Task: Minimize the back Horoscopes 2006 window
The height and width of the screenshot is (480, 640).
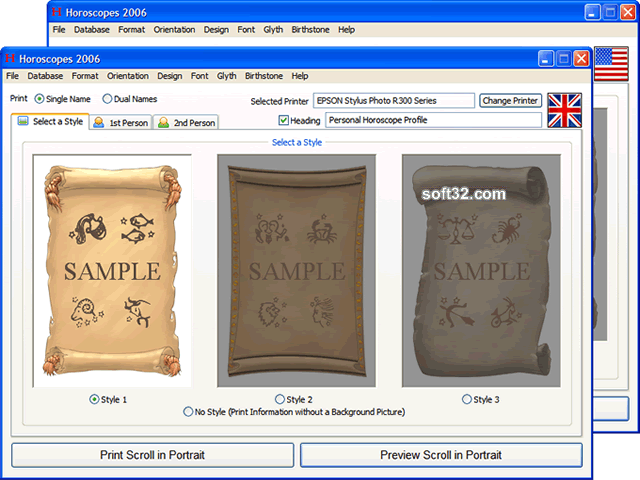Action: [592, 12]
